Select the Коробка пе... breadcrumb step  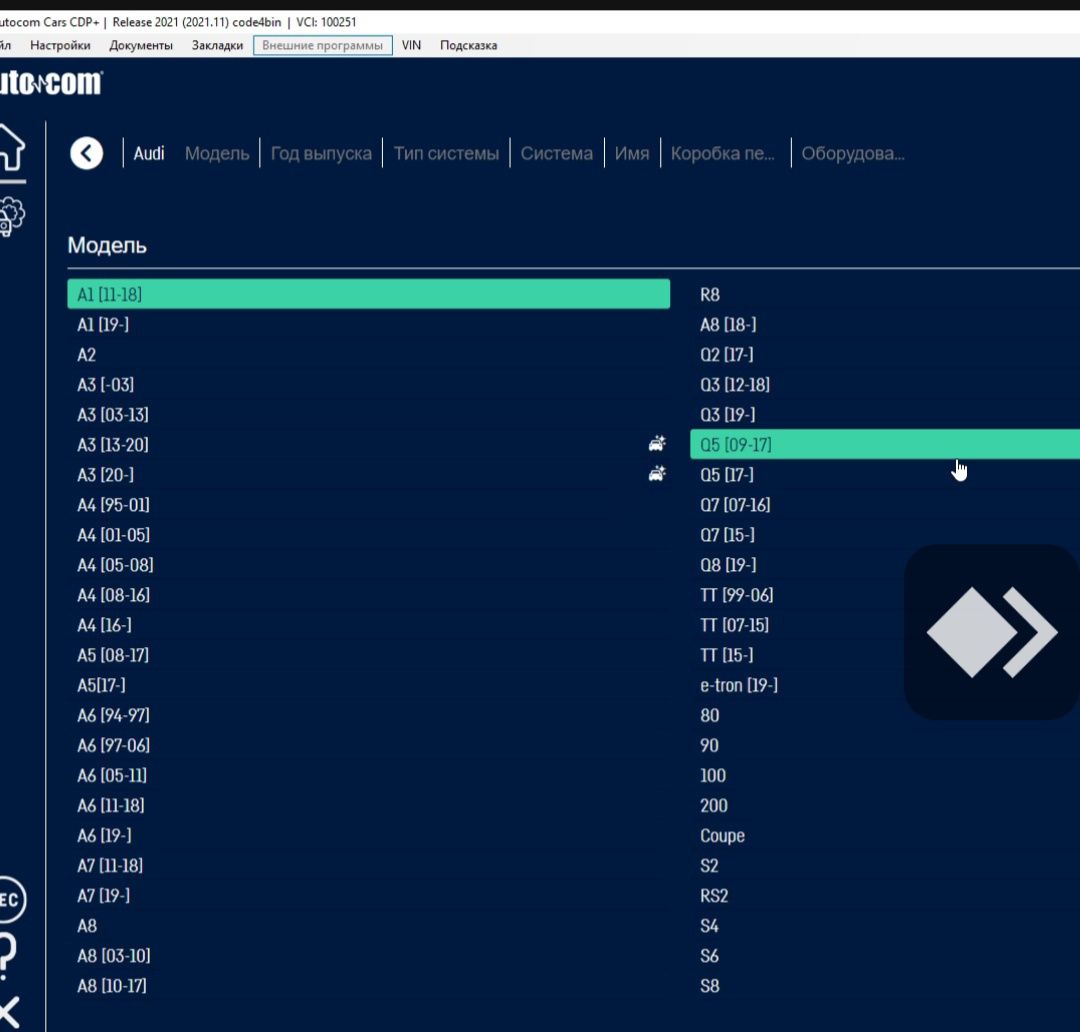[x=723, y=153]
